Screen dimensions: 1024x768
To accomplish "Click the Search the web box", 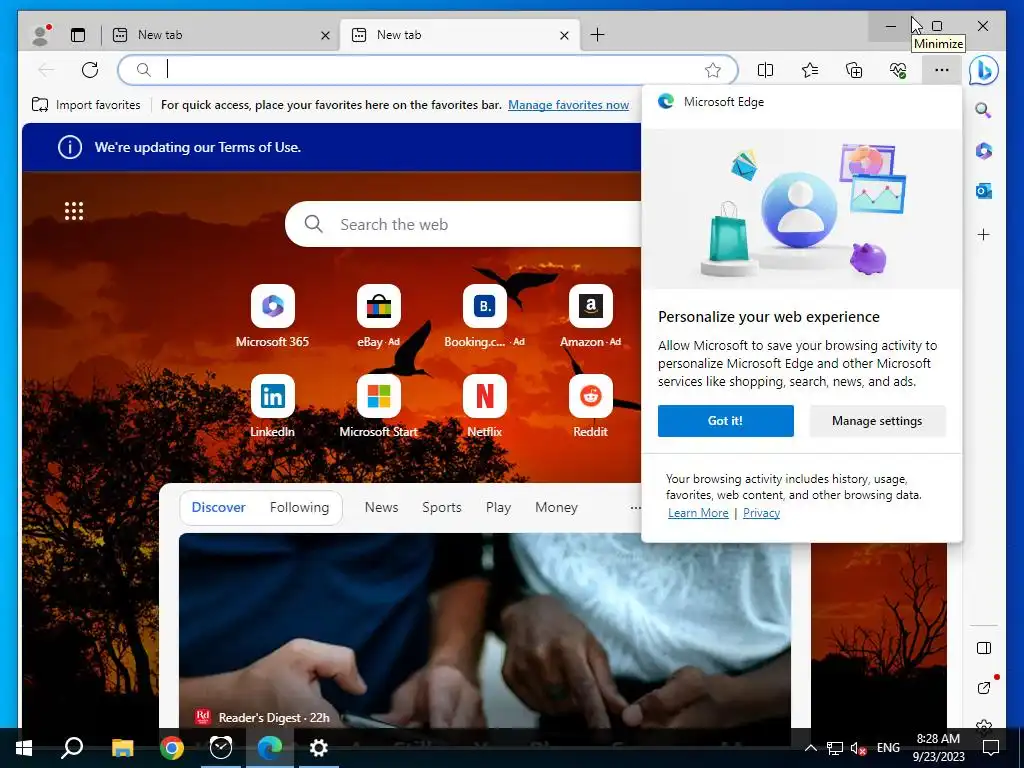I will point(464,224).
